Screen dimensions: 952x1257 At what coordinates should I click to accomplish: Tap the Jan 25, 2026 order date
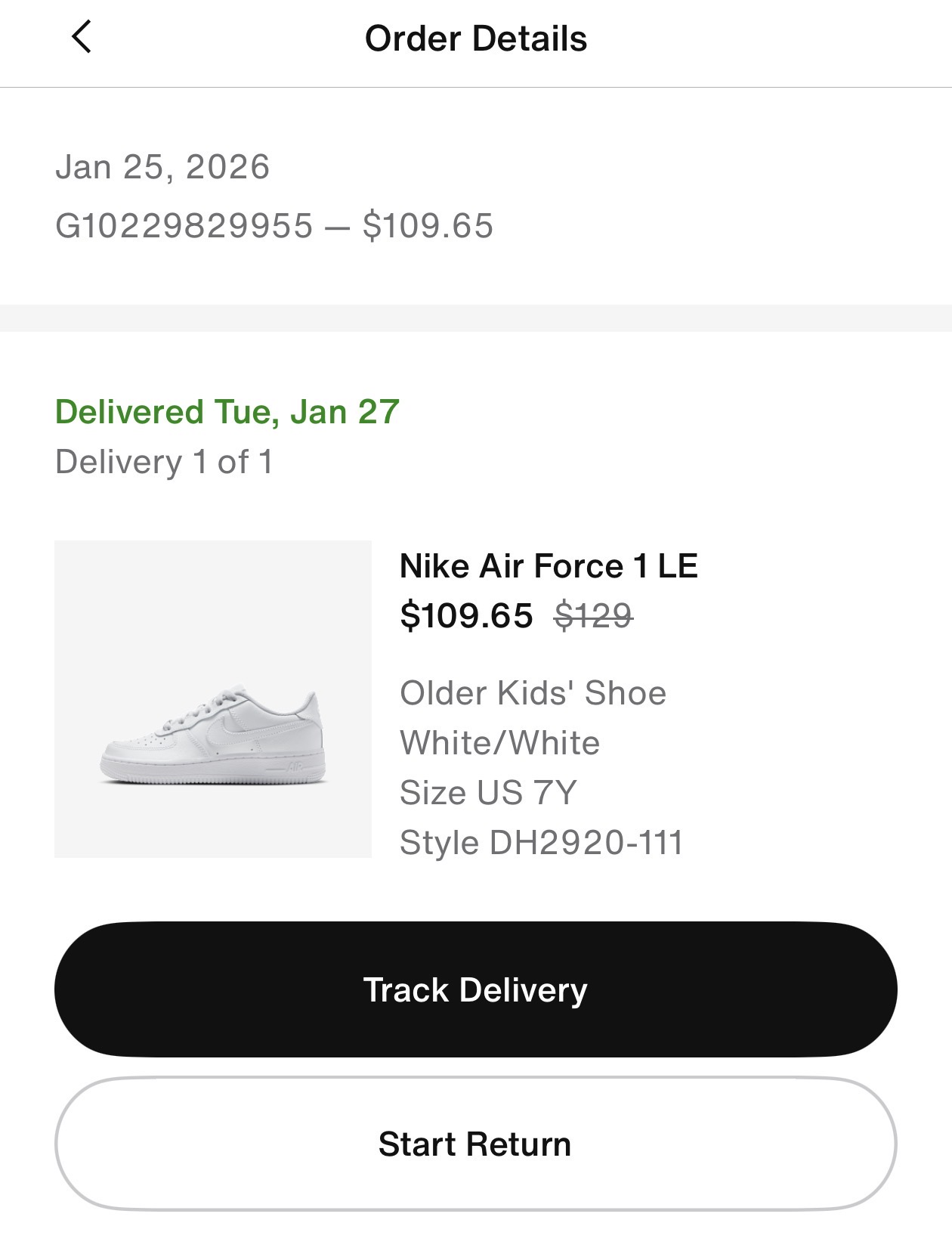162,167
